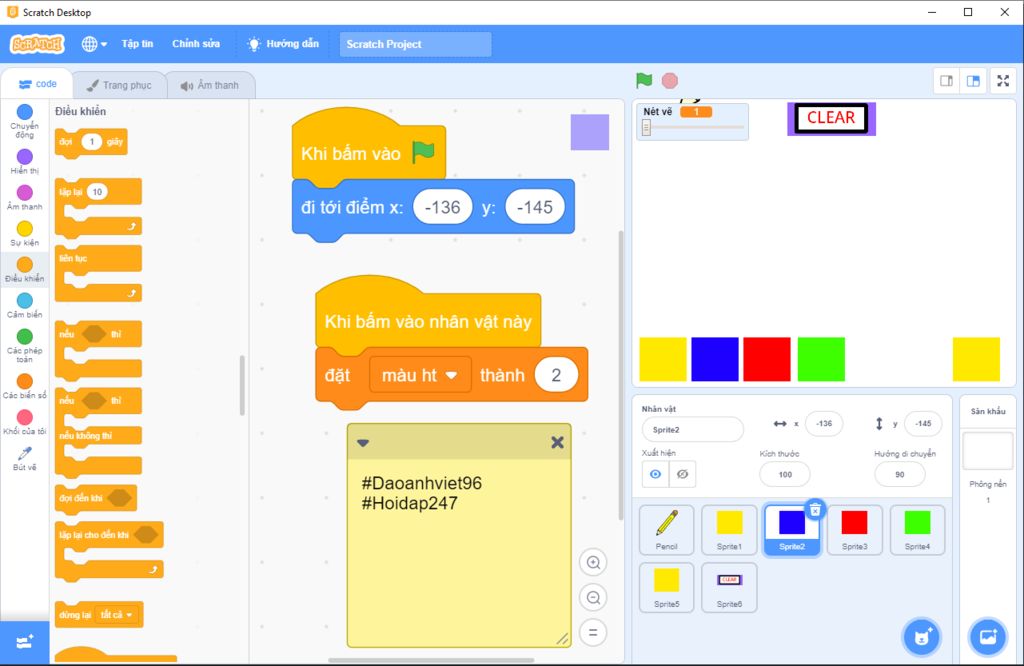
Task: Zoom out the code workspace
Action: 593,597
